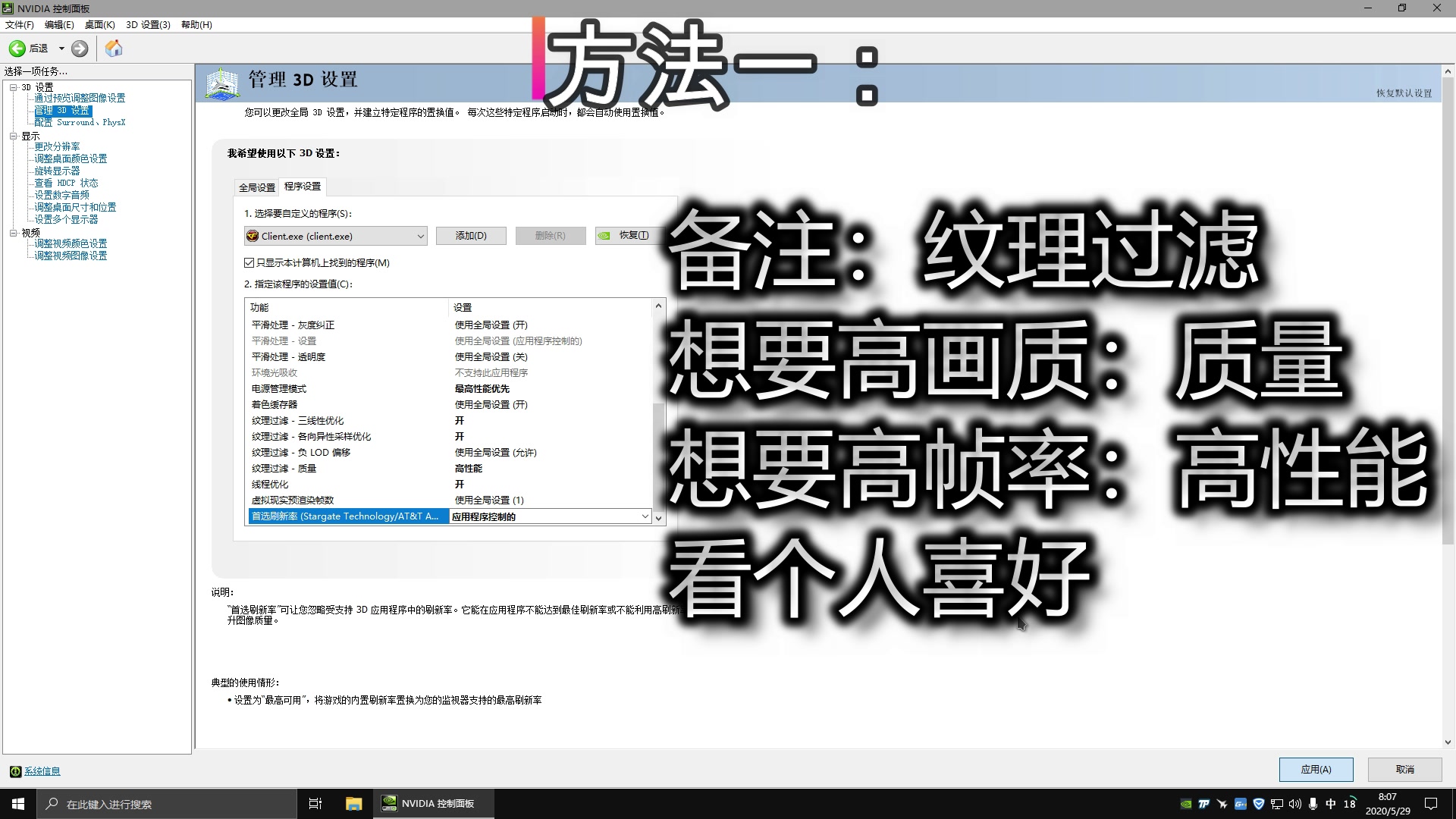Open the back history dropdown arrow
The width and height of the screenshot is (1456, 819).
(x=61, y=49)
